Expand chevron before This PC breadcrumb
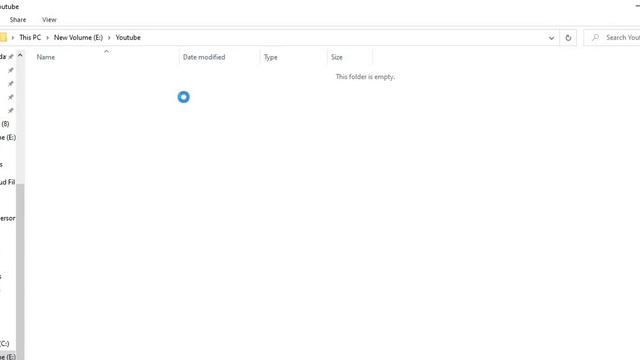The height and width of the screenshot is (360, 640). [13, 38]
